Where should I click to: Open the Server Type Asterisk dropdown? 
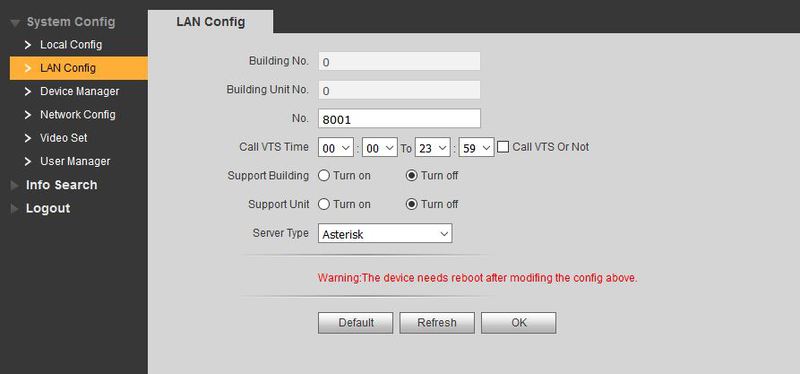(385, 234)
